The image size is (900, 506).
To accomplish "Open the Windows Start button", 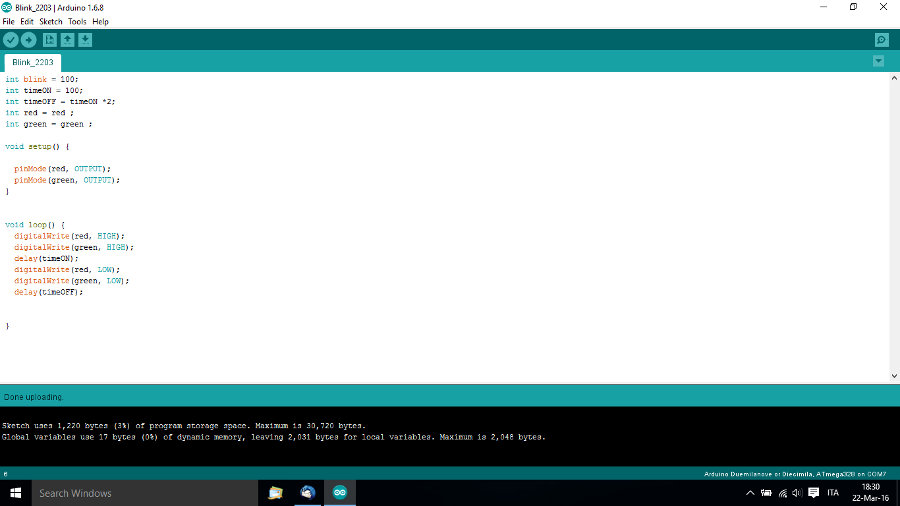I will click(x=15, y=493).
